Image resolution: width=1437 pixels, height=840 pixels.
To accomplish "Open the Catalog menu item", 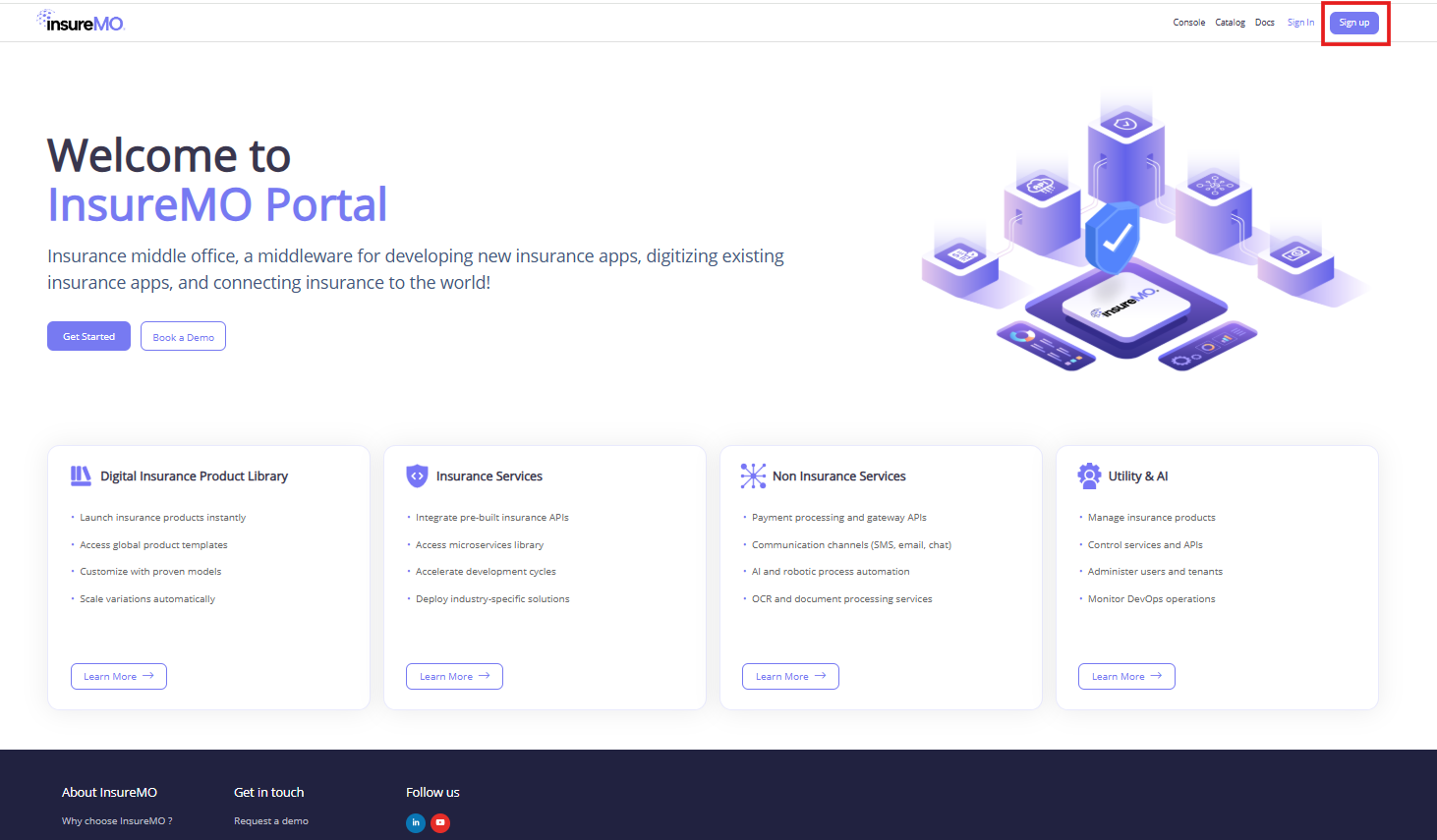I will (x=1230, y=23).
